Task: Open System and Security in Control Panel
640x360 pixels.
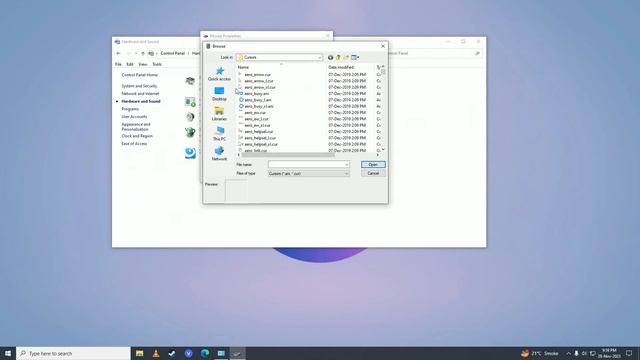Action: (x=139, y=86)
